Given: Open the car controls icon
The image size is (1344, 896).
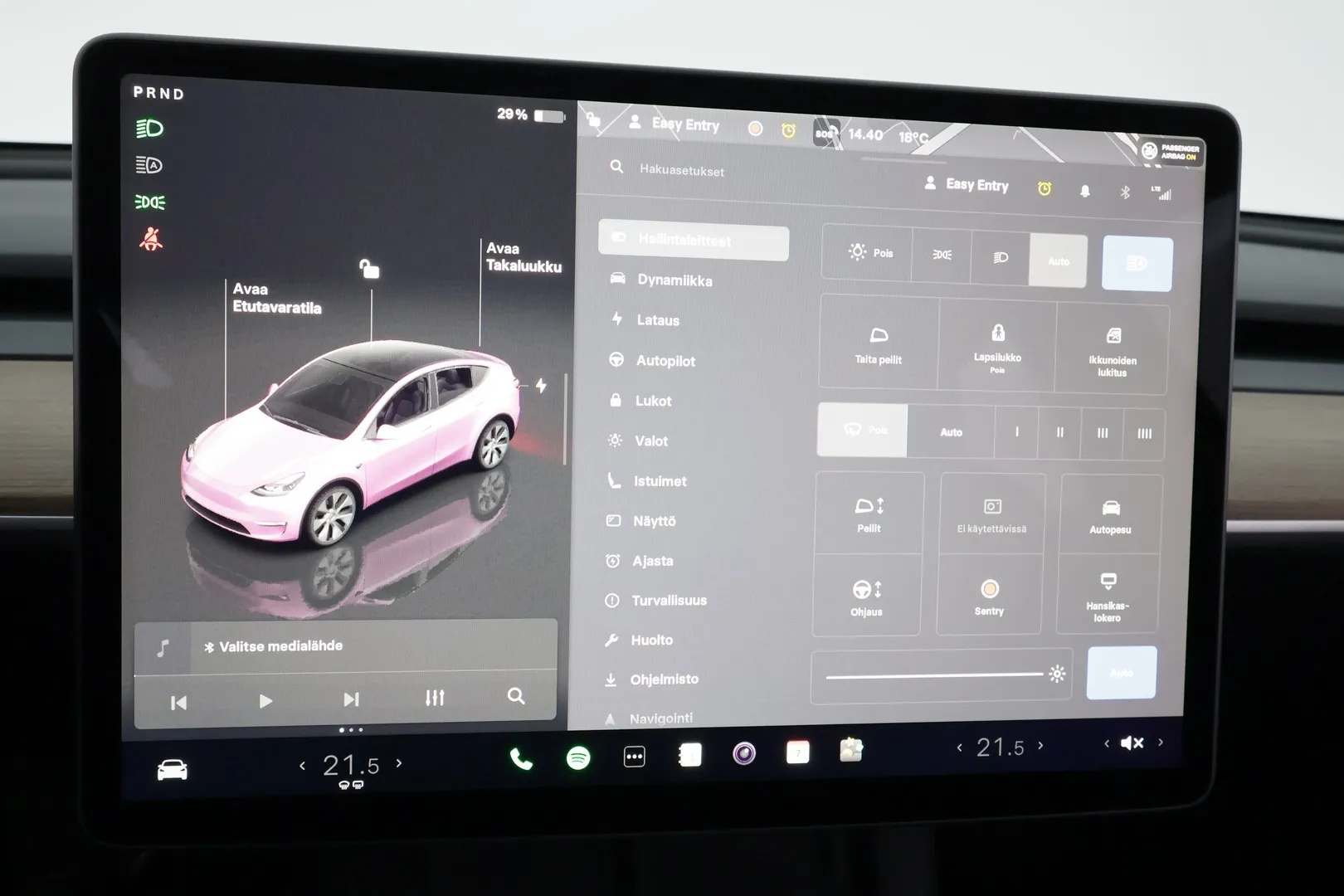Looking at the screenshot, I should click(173, 771).
